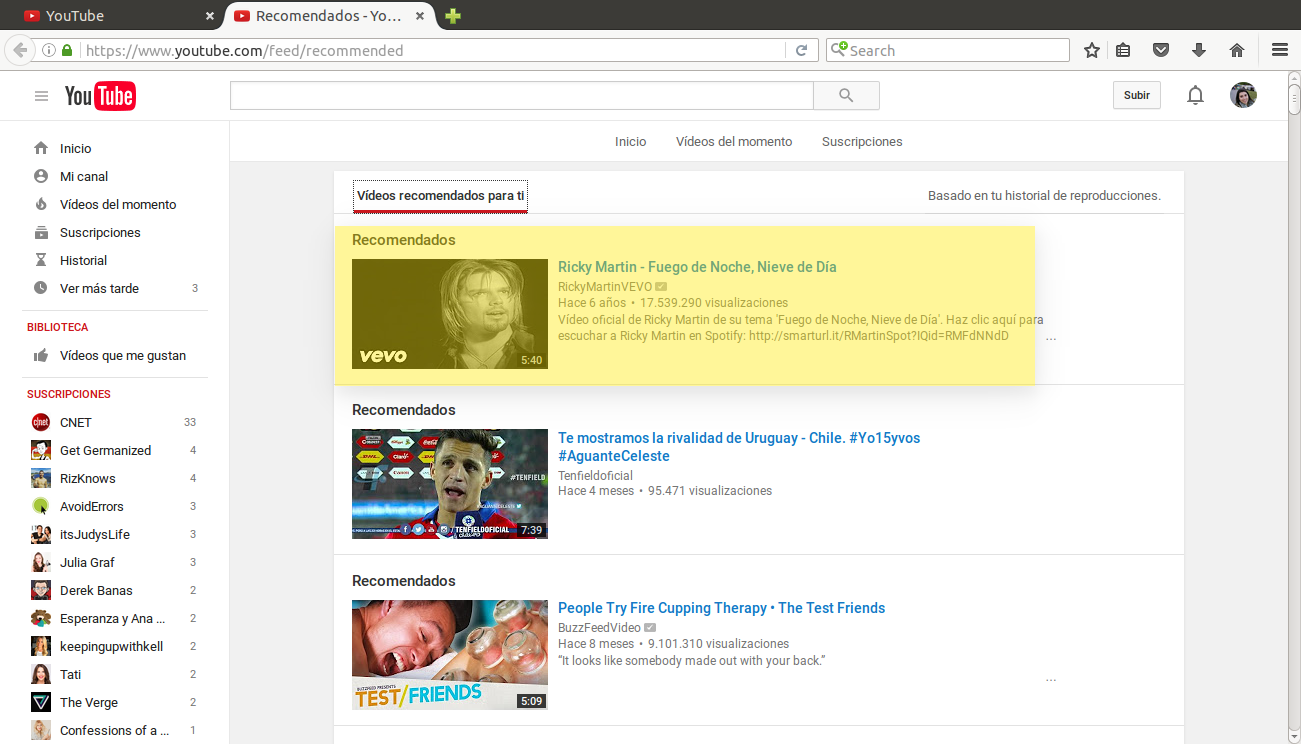Focus the YouTube search input field
Screen dimensions: 1301x744
coord(522,96)
